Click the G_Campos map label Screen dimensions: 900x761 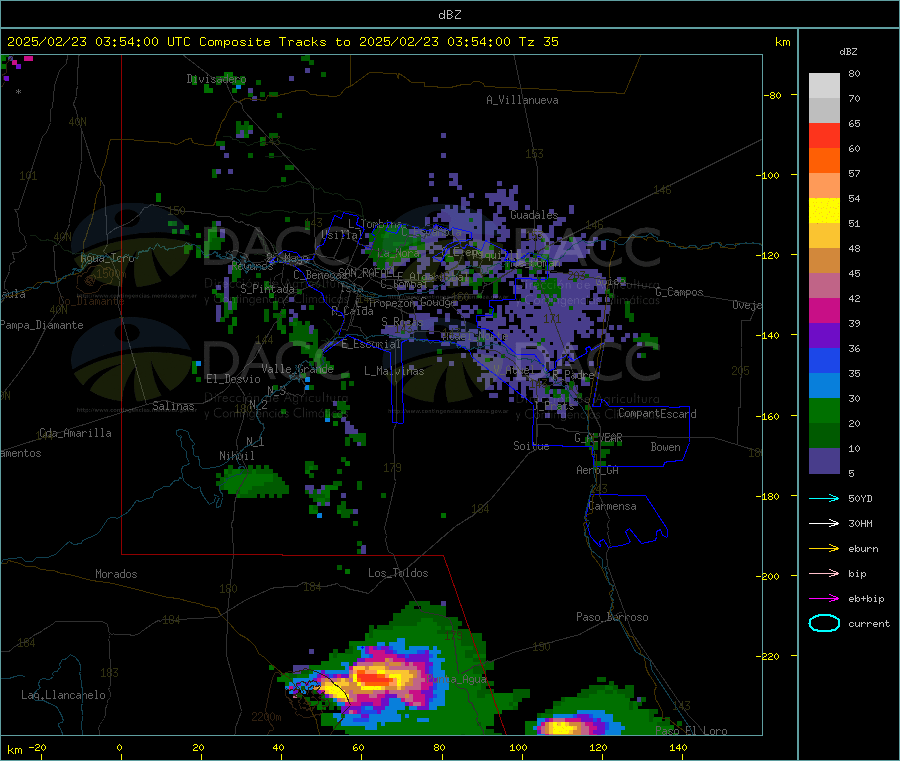pos(679,292)
